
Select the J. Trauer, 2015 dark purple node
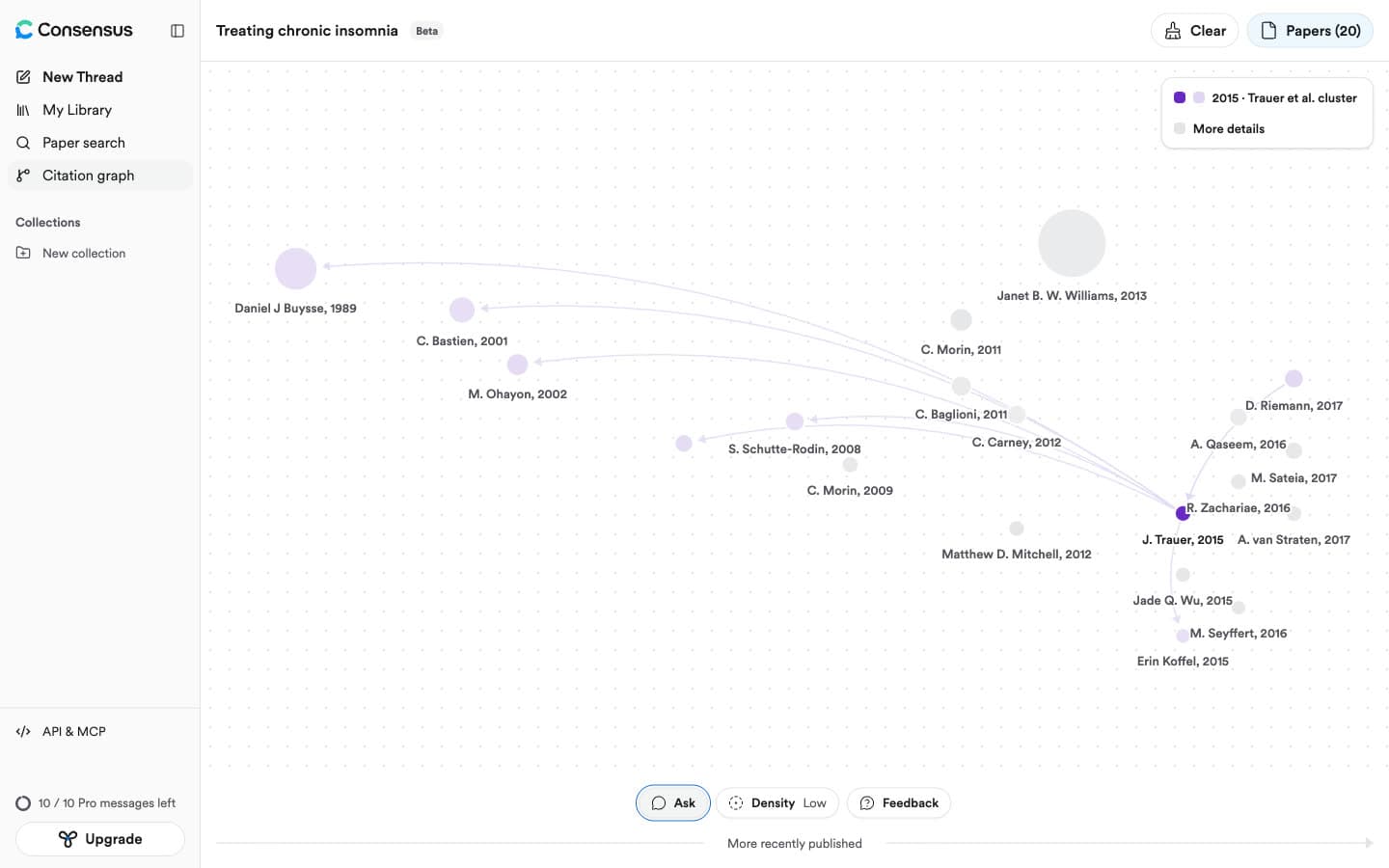point(1183,513)
